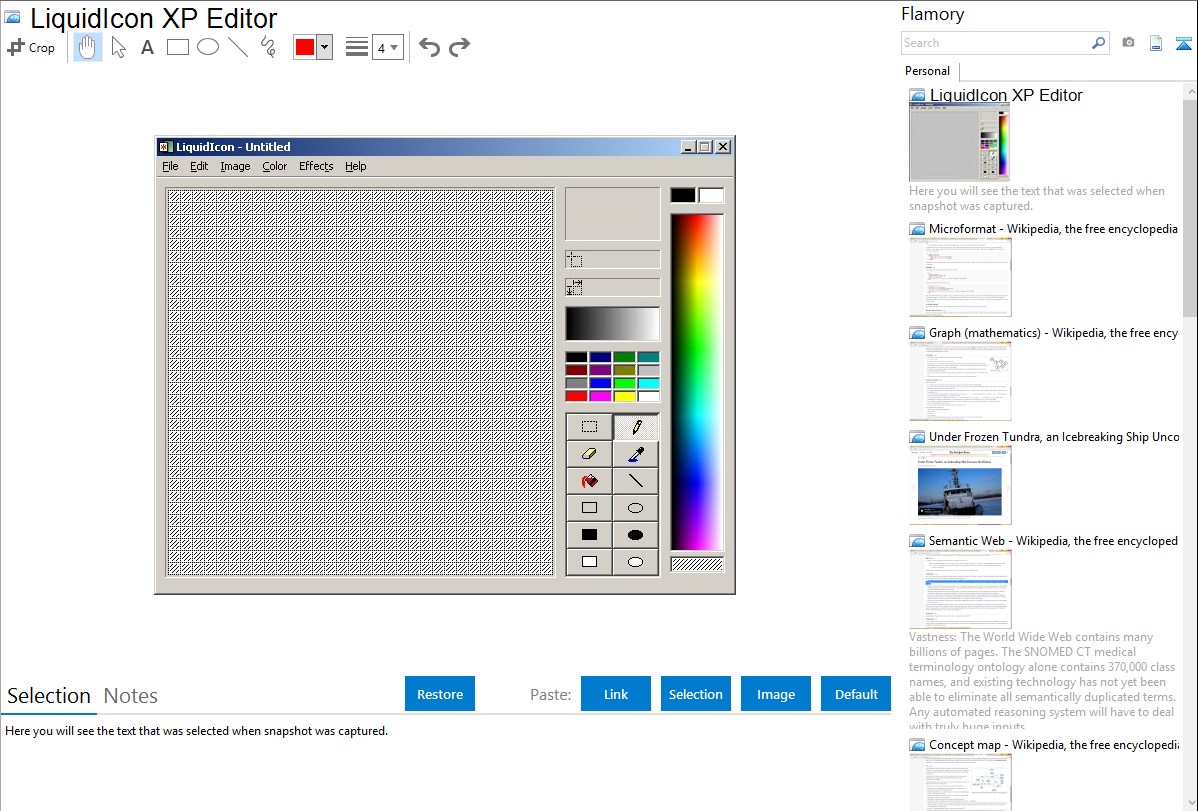Screen dimensions: 1198x811
Task: Select the freehand squiggle drawing tool
Action: tap(268, 47)
